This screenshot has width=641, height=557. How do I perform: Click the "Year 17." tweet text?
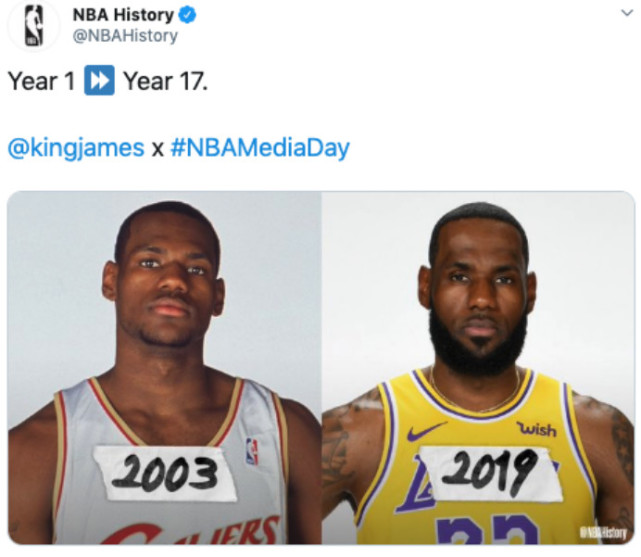(x=166, y=81)
